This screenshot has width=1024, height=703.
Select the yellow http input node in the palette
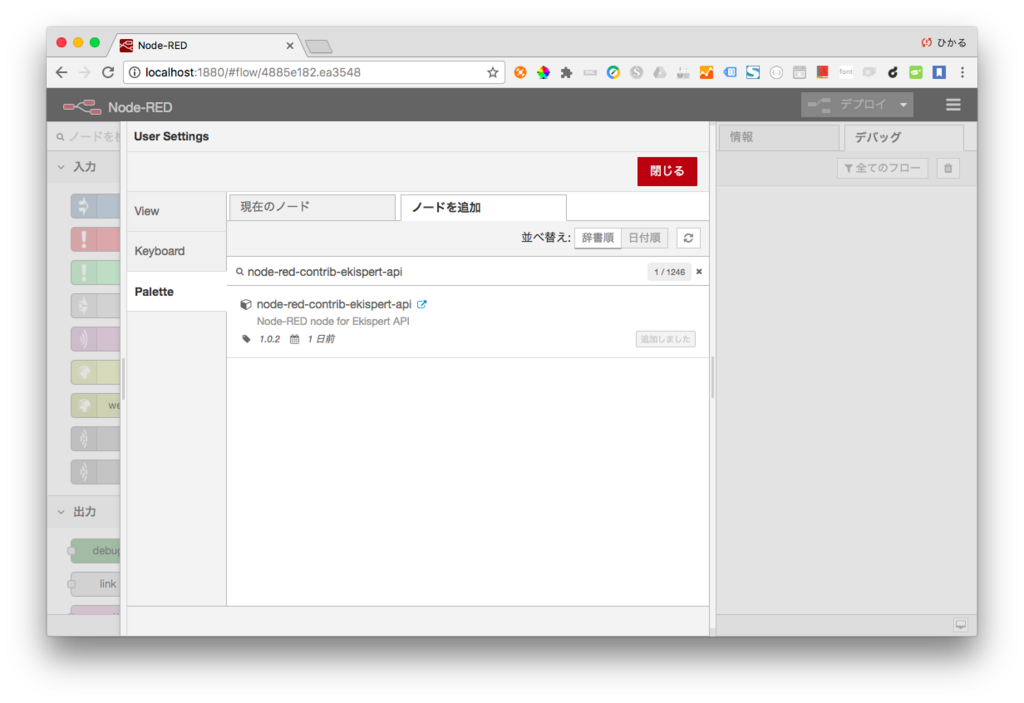tap(95, 372)
